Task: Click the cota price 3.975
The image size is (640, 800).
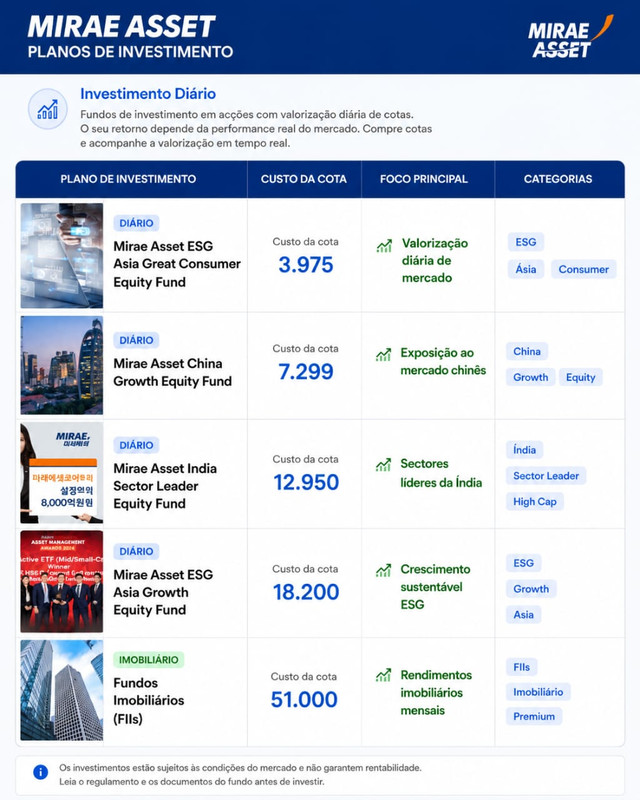Action: tap(306, 265)
